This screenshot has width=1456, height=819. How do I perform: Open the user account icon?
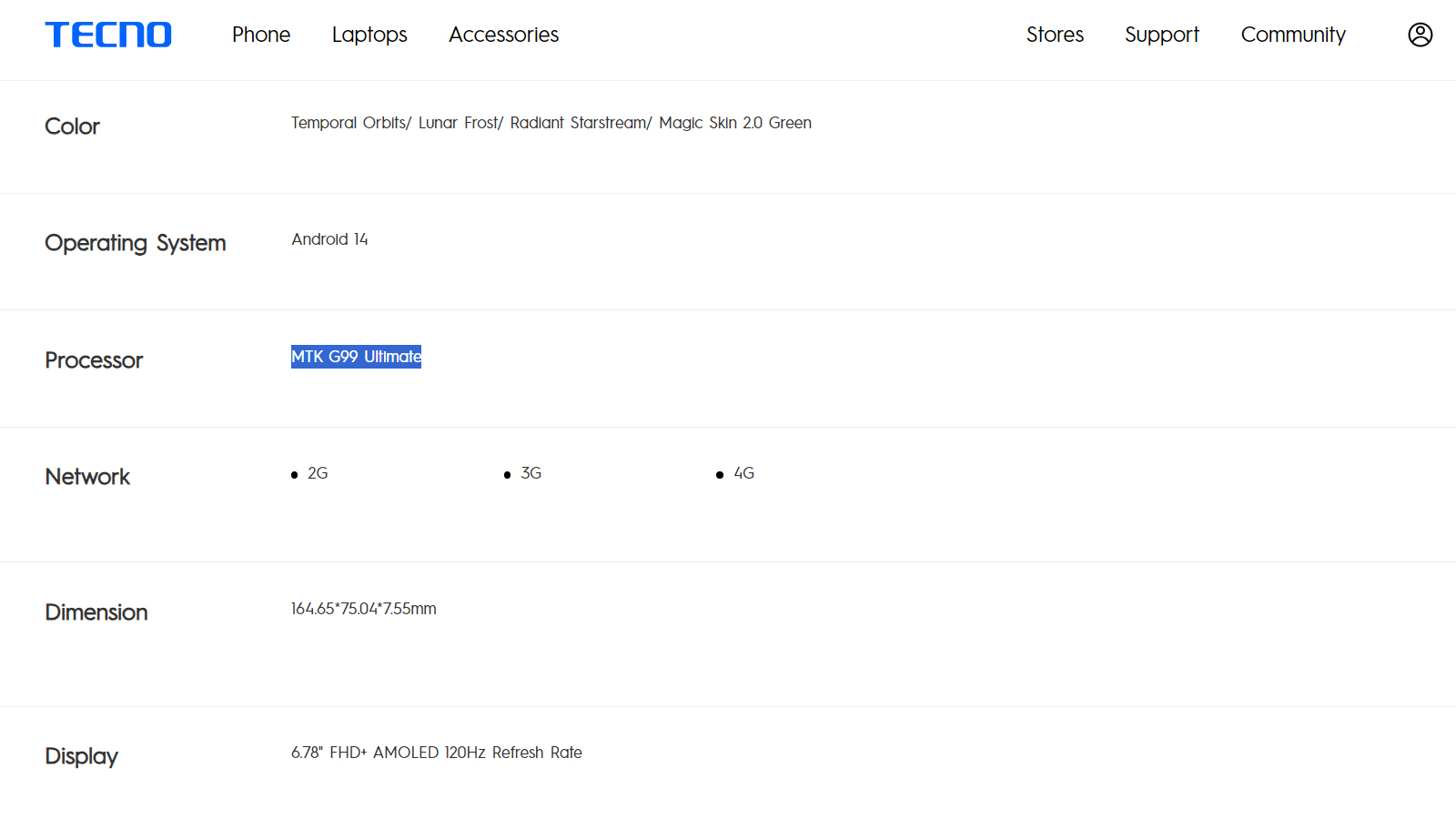click(x=1420, y=35)
